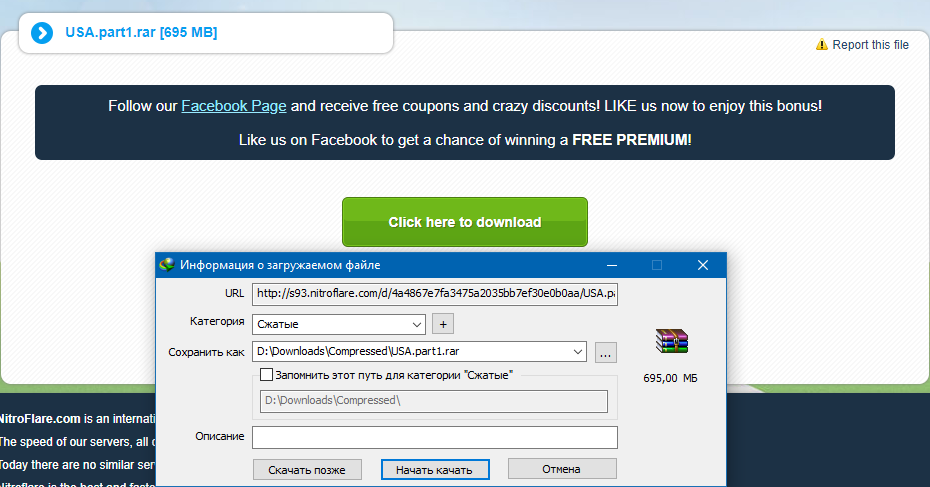Click the green Click here to download button
Screen dimensions: 930x487
click(x=465, y=222)
